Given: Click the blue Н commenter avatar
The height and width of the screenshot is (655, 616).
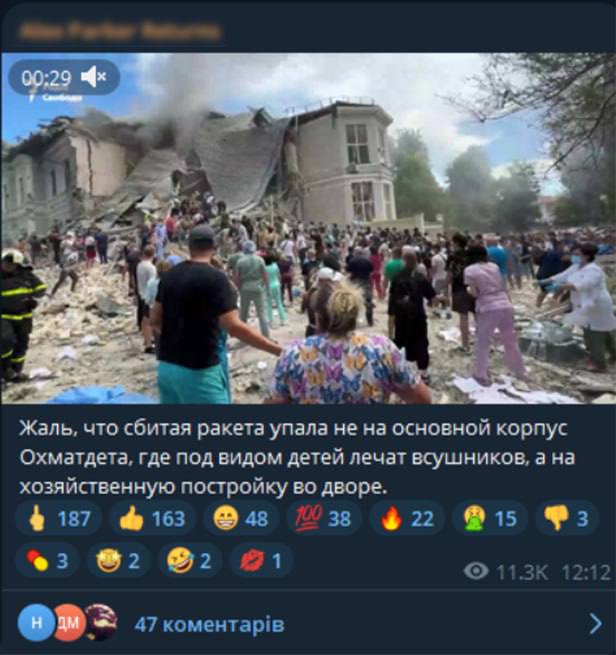Looking at the screenshot, I should tap(36, 623).
